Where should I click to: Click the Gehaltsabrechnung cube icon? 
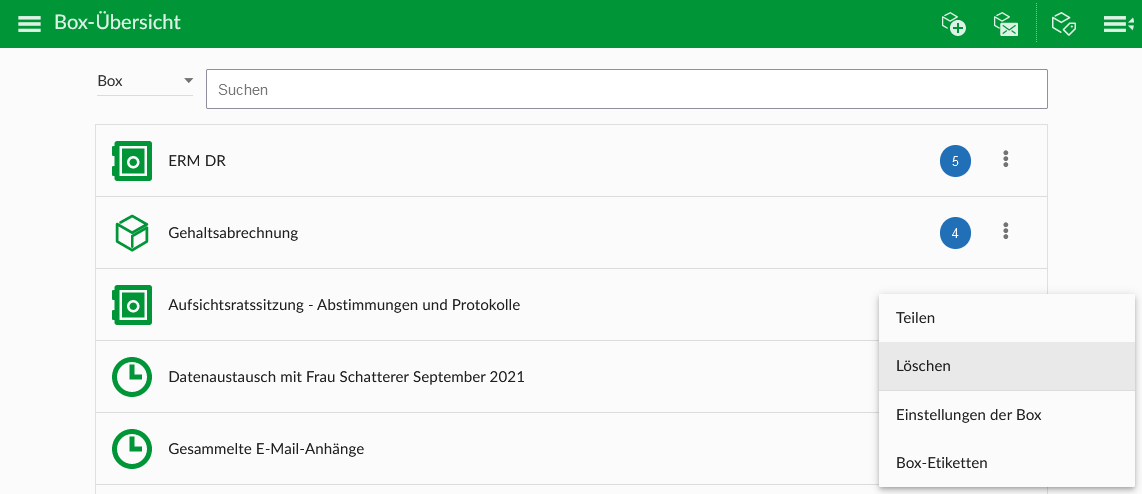point(132,233)
